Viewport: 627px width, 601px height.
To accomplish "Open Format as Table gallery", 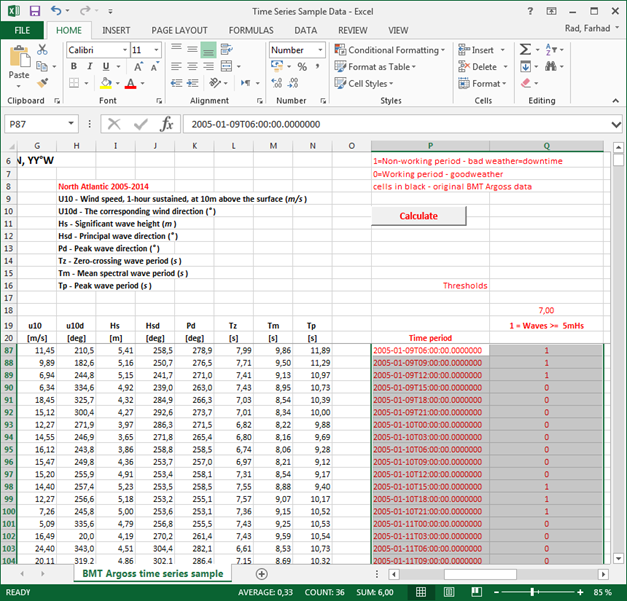I will click(x=375, y=67).
